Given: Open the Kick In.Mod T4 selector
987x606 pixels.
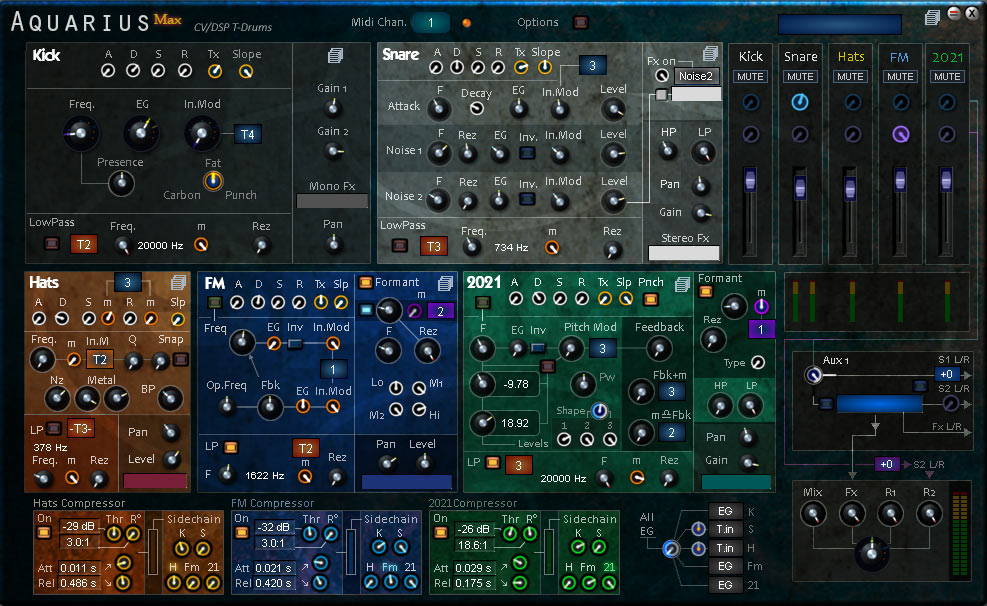Looking at the screenshot, I should pyautogui.click(x=248, y=134).
